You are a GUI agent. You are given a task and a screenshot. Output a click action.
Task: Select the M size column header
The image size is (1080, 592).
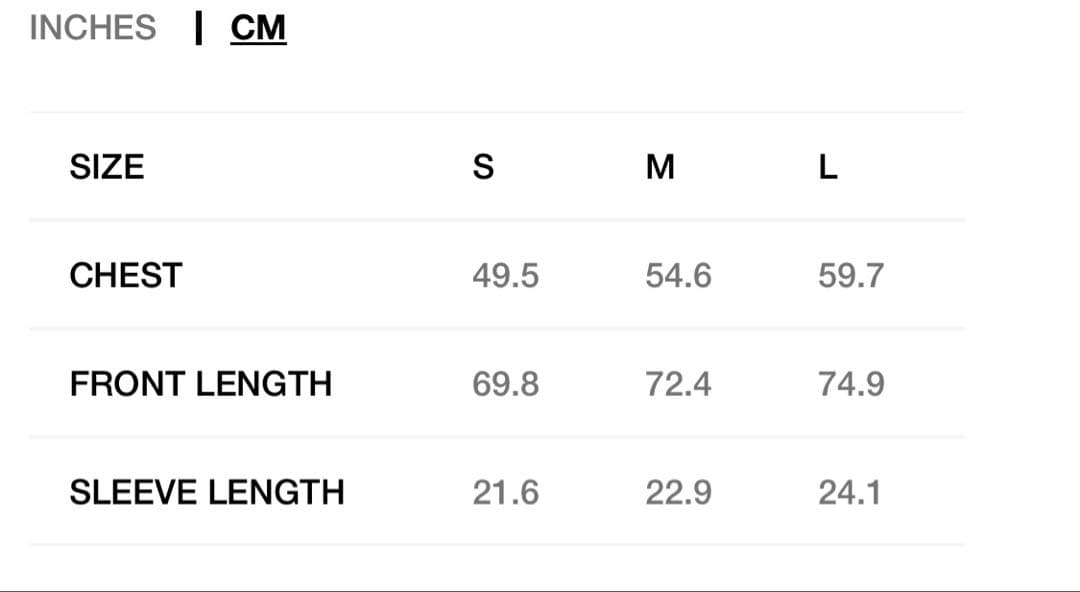[x=660, y=167]
